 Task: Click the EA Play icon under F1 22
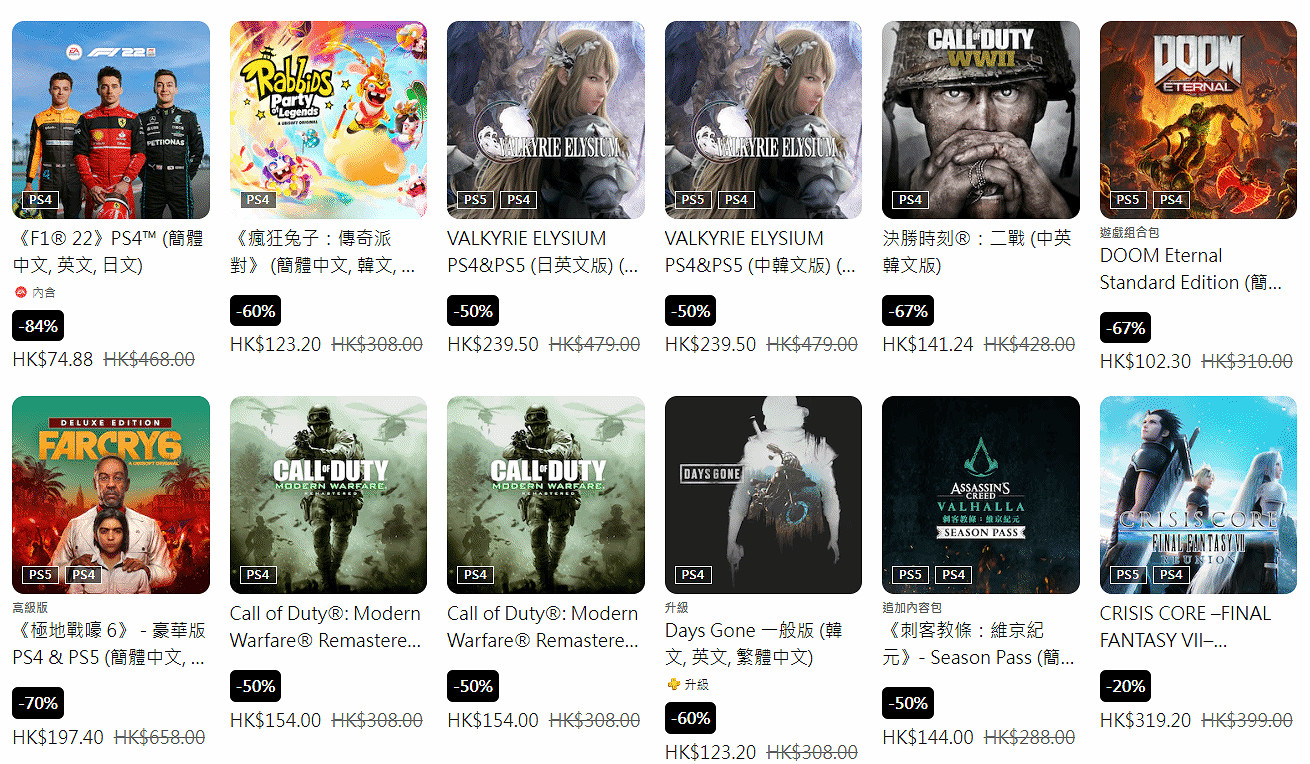pyautogui.click(x=21, y=292)
